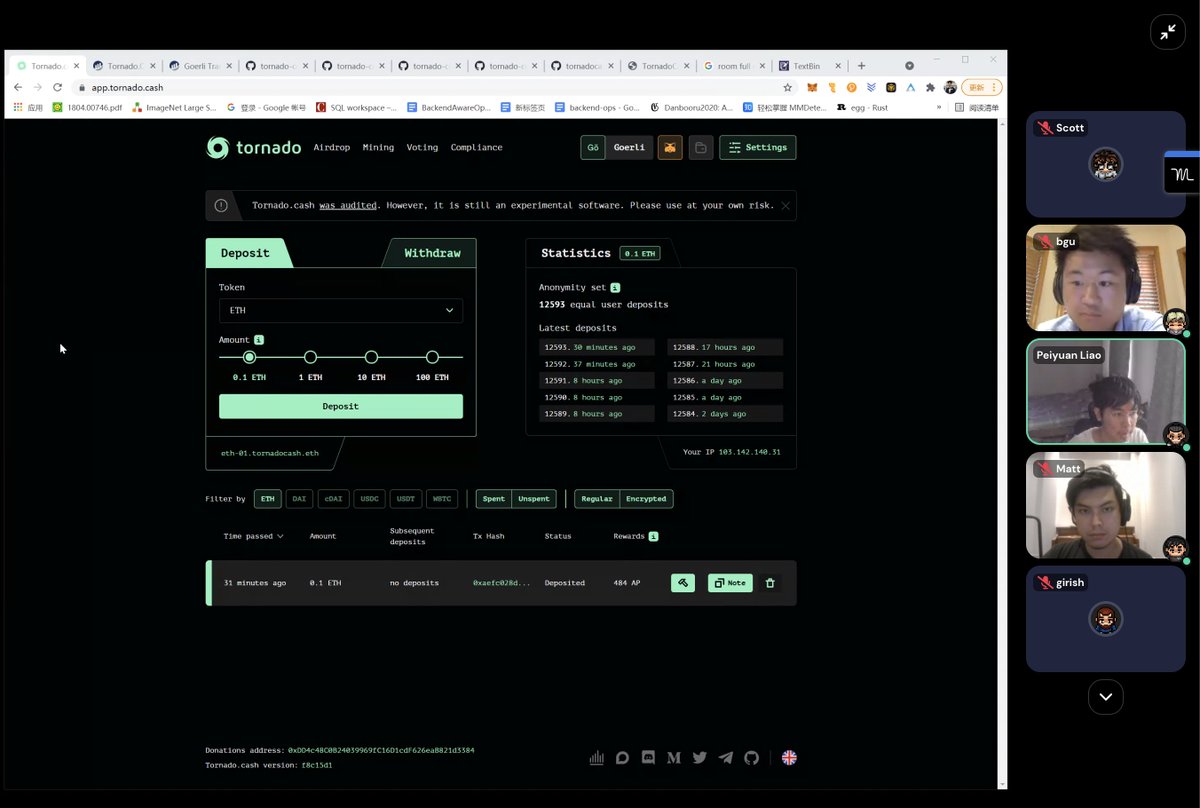The height and width of the screenshot is (808, 1200).
Task: Open the 12593 latest deposit entry
Action: coord(596,347)
